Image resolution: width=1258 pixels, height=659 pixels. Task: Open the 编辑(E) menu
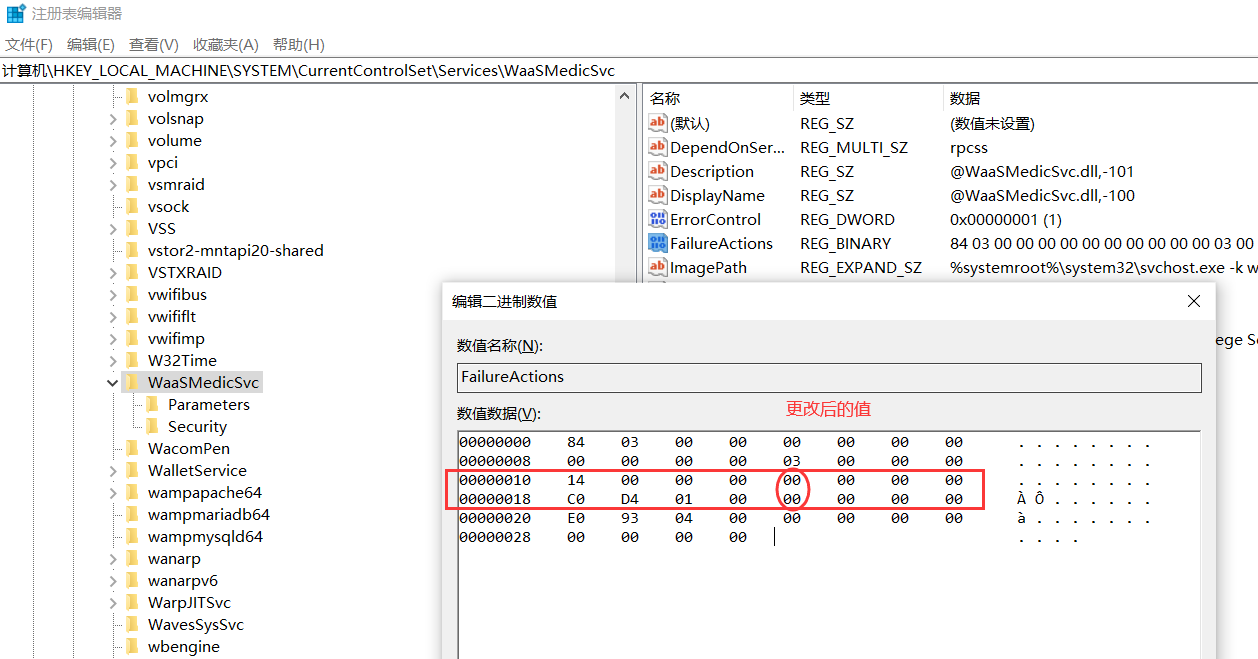pyautogui.click(x=91, y=45)
